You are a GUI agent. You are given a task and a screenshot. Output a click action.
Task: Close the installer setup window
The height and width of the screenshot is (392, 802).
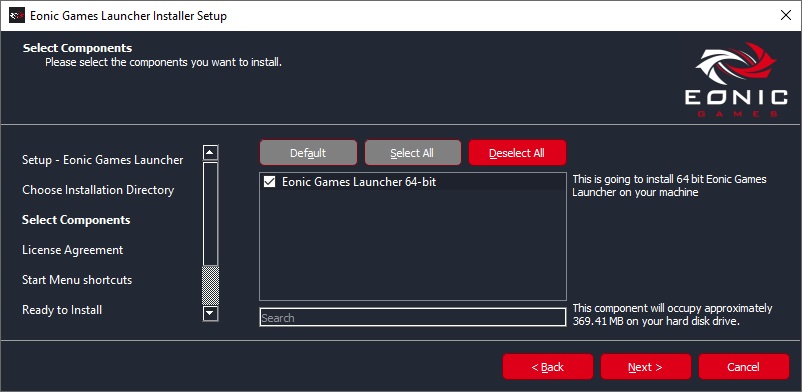point(786,15)
